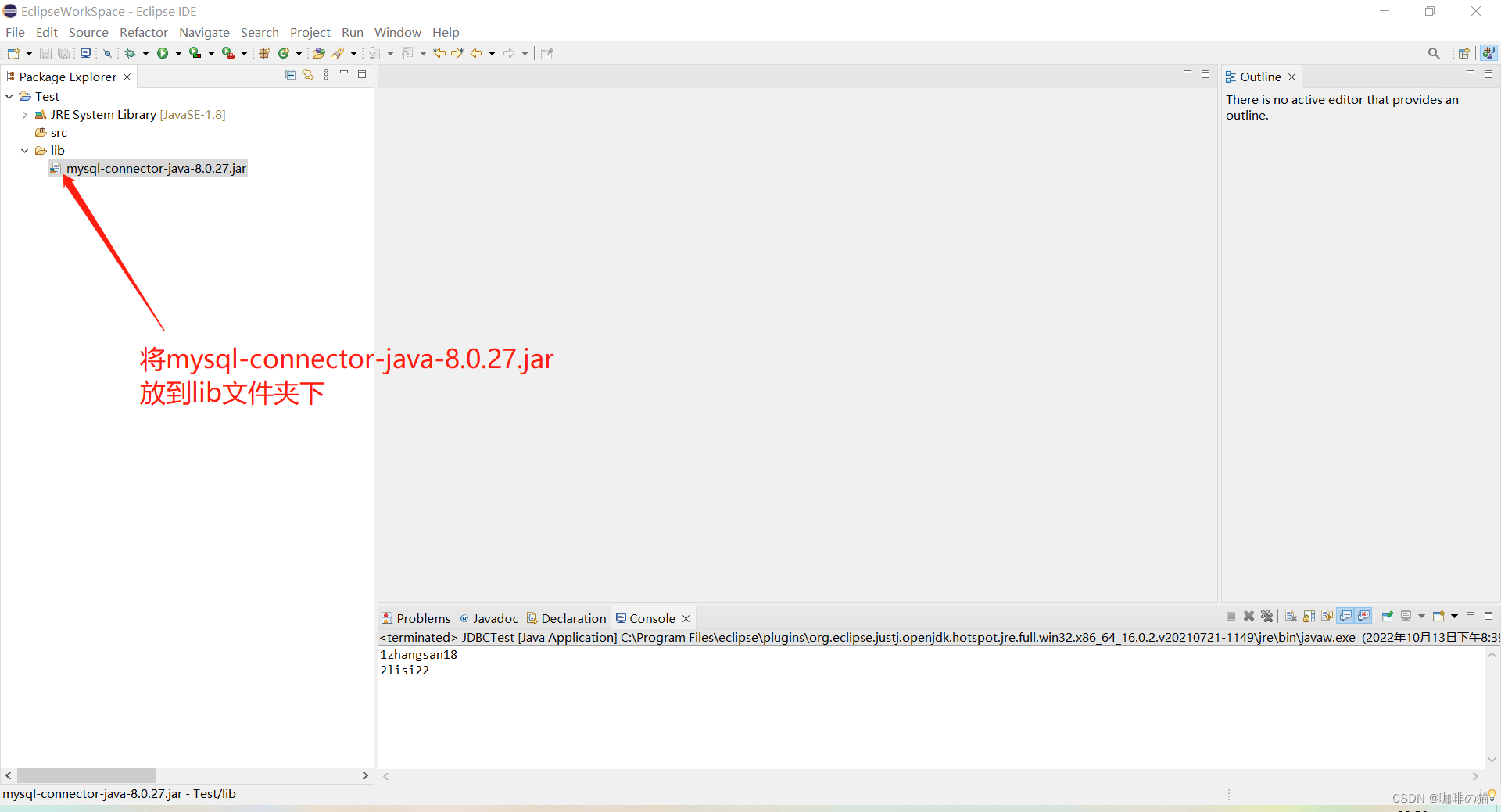1501x812 pixels.
Task: Save all open editors
Action: pyautogui.click(x=63, y=52)
